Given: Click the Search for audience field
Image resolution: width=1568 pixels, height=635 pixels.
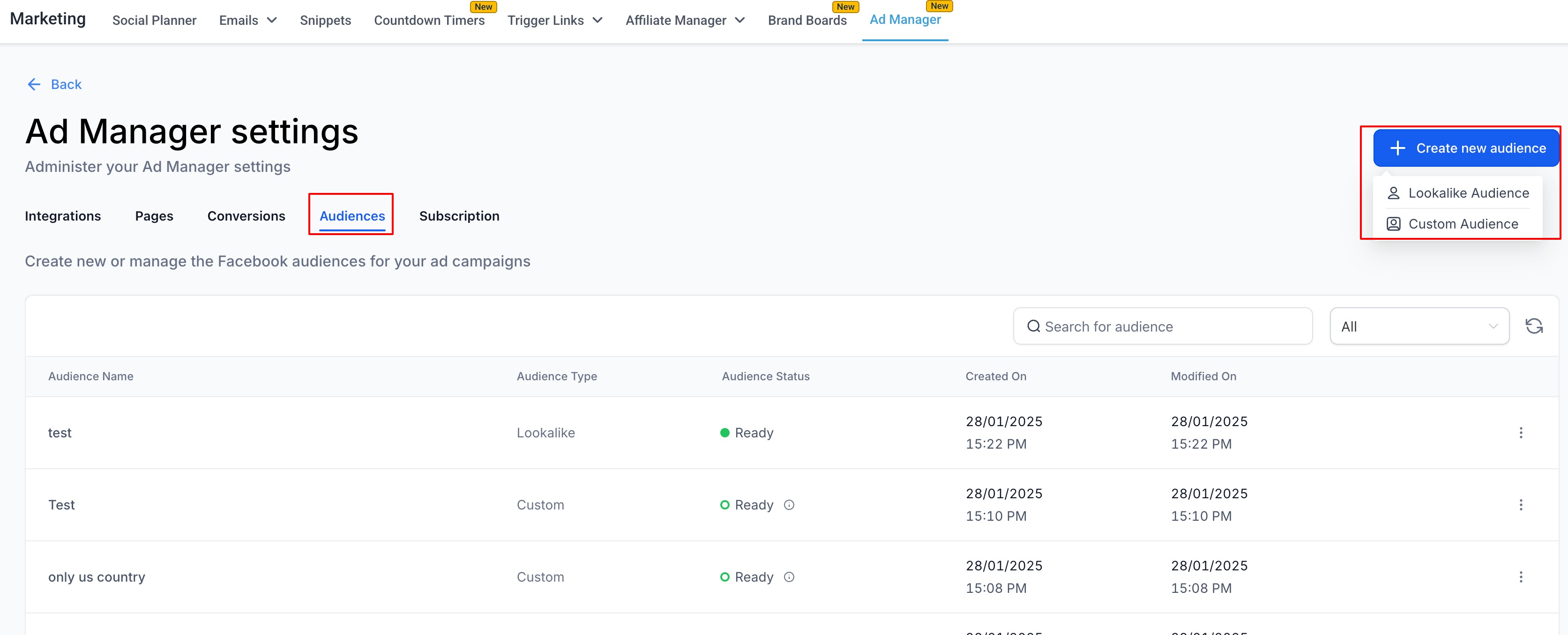Looking at the screenshot, I should click(x=1163, y=326).
